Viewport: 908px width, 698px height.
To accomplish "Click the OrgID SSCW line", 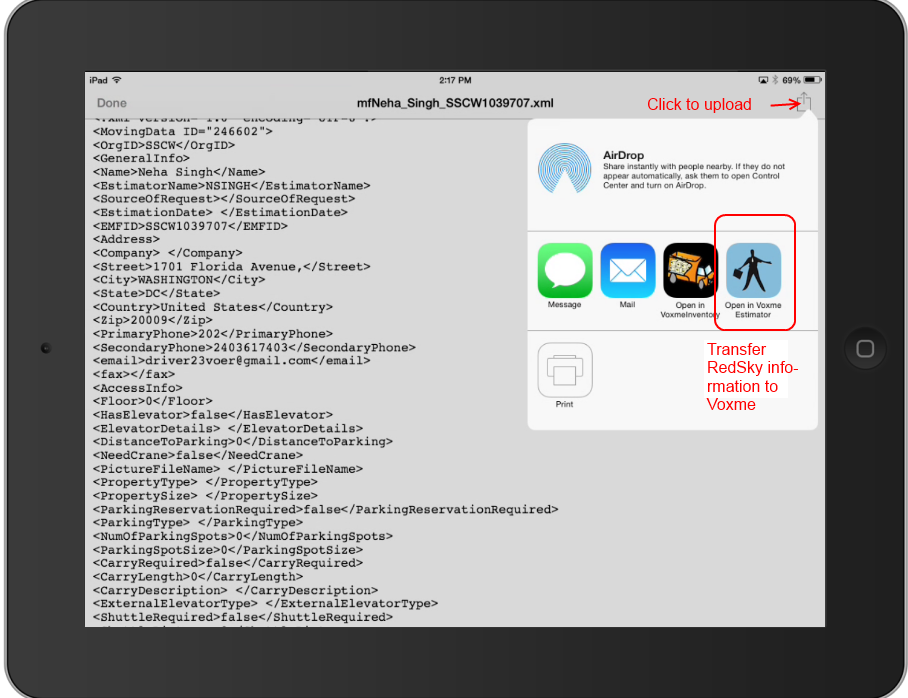I will 164,145.
